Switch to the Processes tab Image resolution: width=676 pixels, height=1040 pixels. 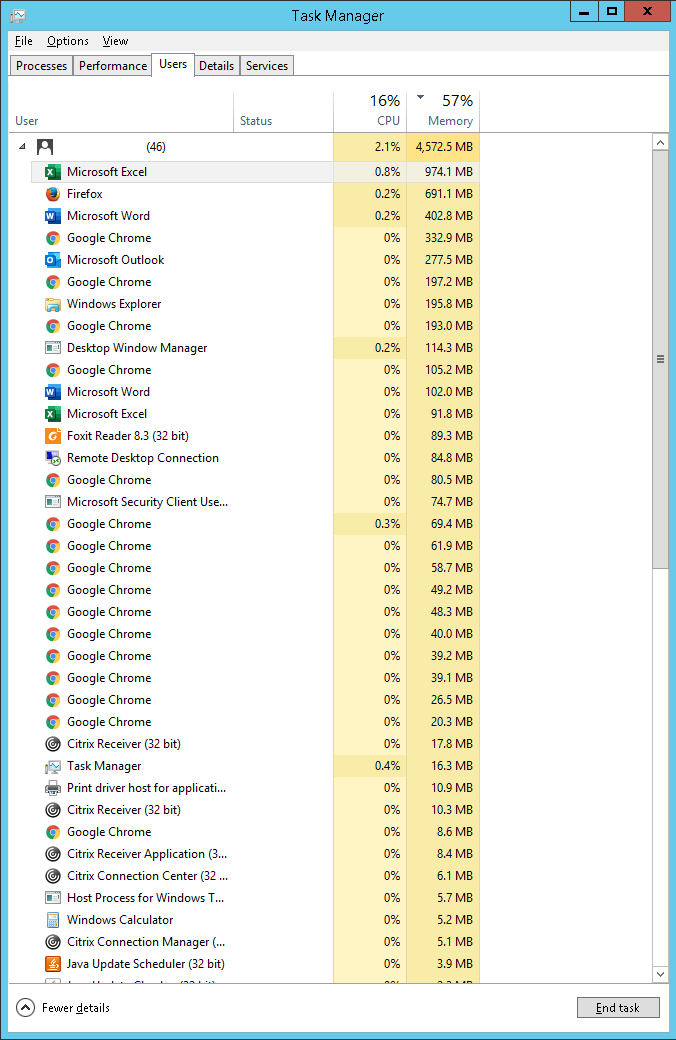click(x=41, y=66)
